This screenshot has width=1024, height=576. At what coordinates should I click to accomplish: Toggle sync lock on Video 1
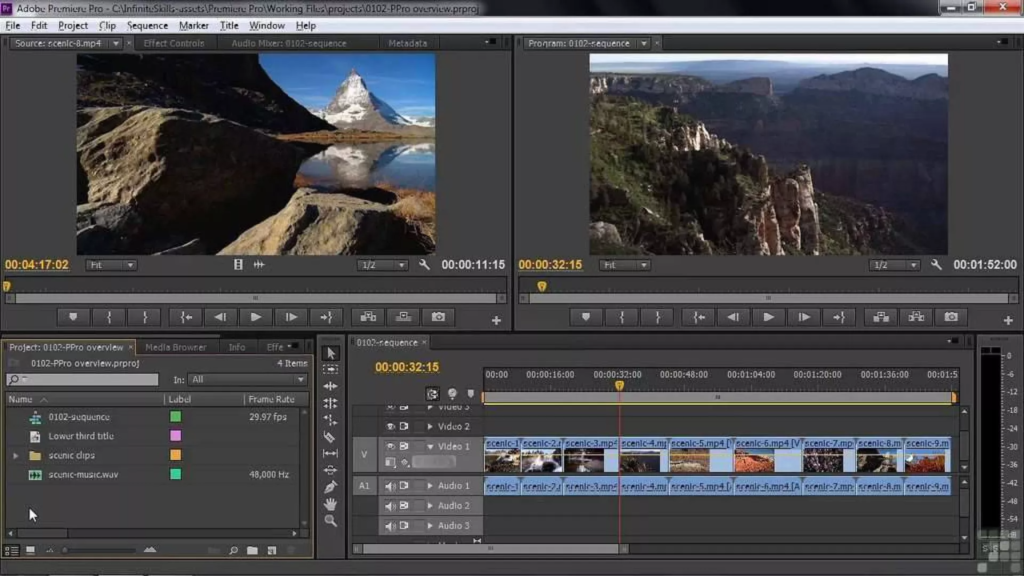(x=404, y=446)
